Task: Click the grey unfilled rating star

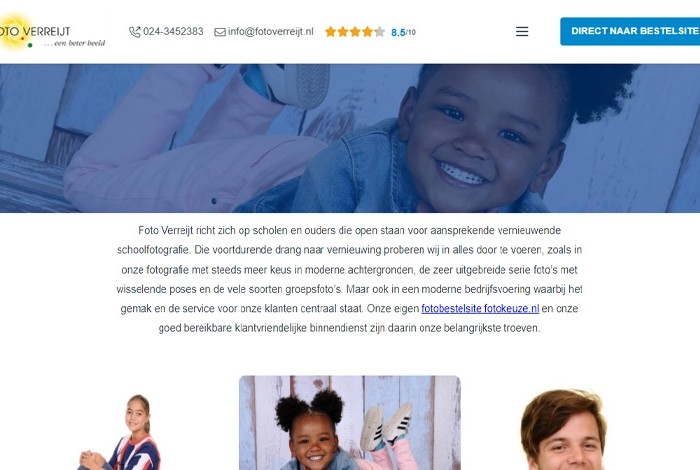Action: (379, 32)
